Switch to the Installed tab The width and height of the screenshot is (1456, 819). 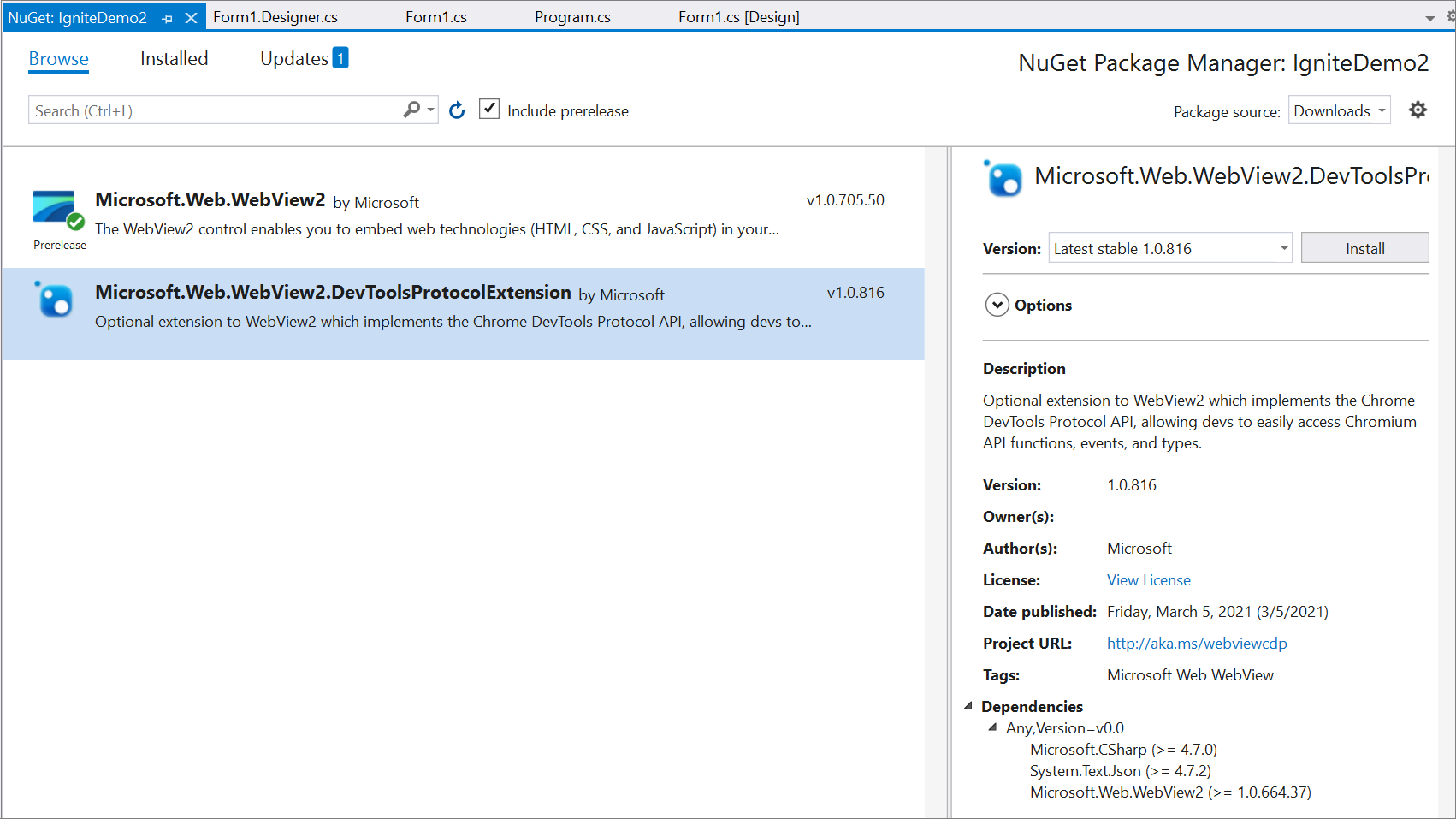point(174,58)
